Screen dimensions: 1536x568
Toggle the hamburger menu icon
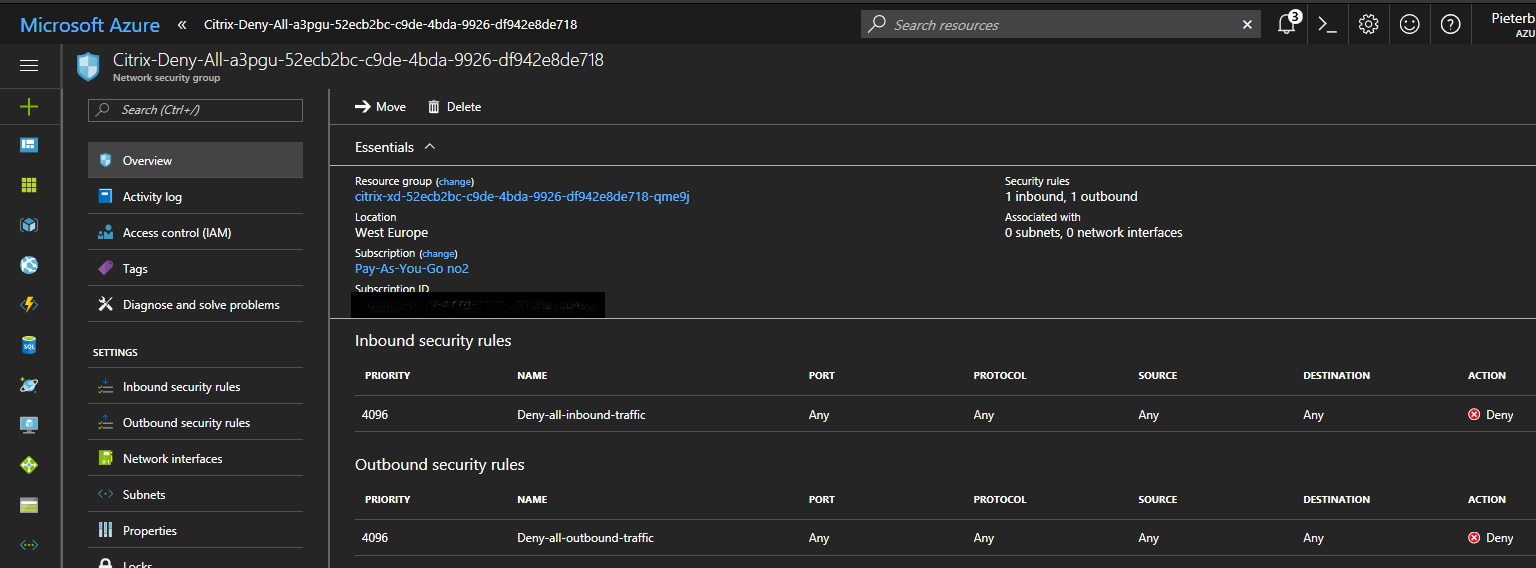(29, 65)
